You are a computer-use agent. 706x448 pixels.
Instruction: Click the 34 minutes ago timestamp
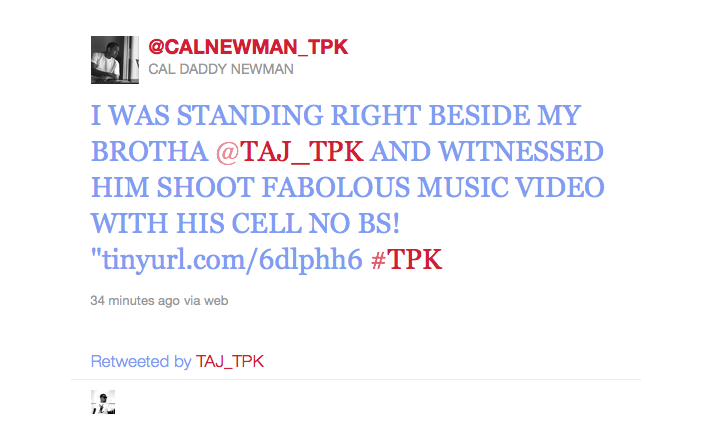(135, 300)
